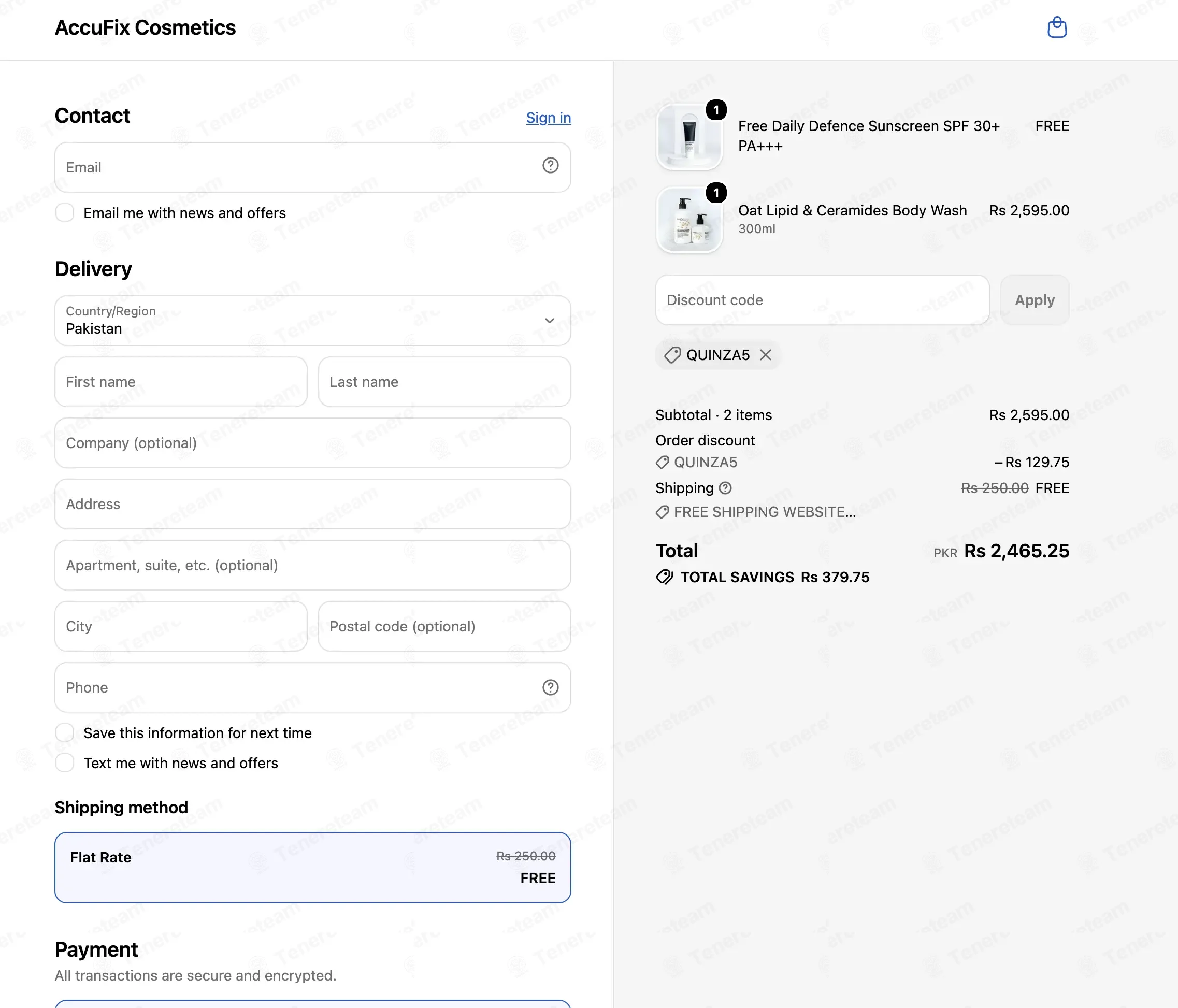Screen dimensions: 1178x1008
Task: Focus the Phone number field
Action: [x=313, y=687]
